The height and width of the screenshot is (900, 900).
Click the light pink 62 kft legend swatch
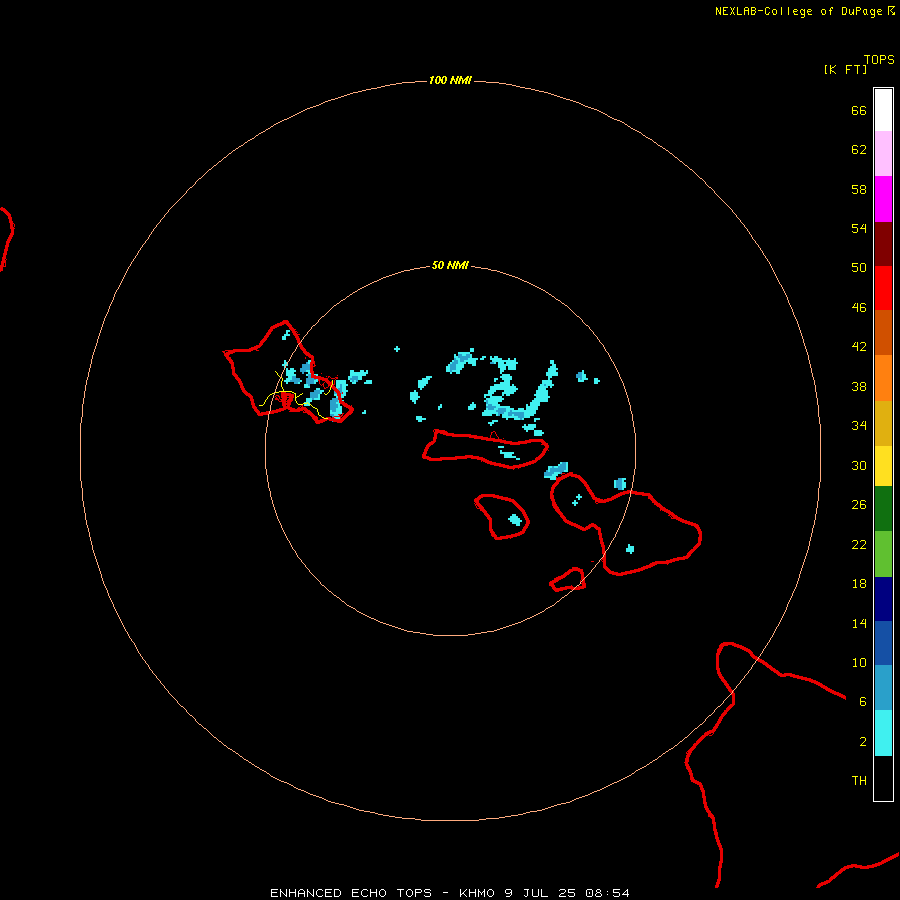click(x=883, y=154)
